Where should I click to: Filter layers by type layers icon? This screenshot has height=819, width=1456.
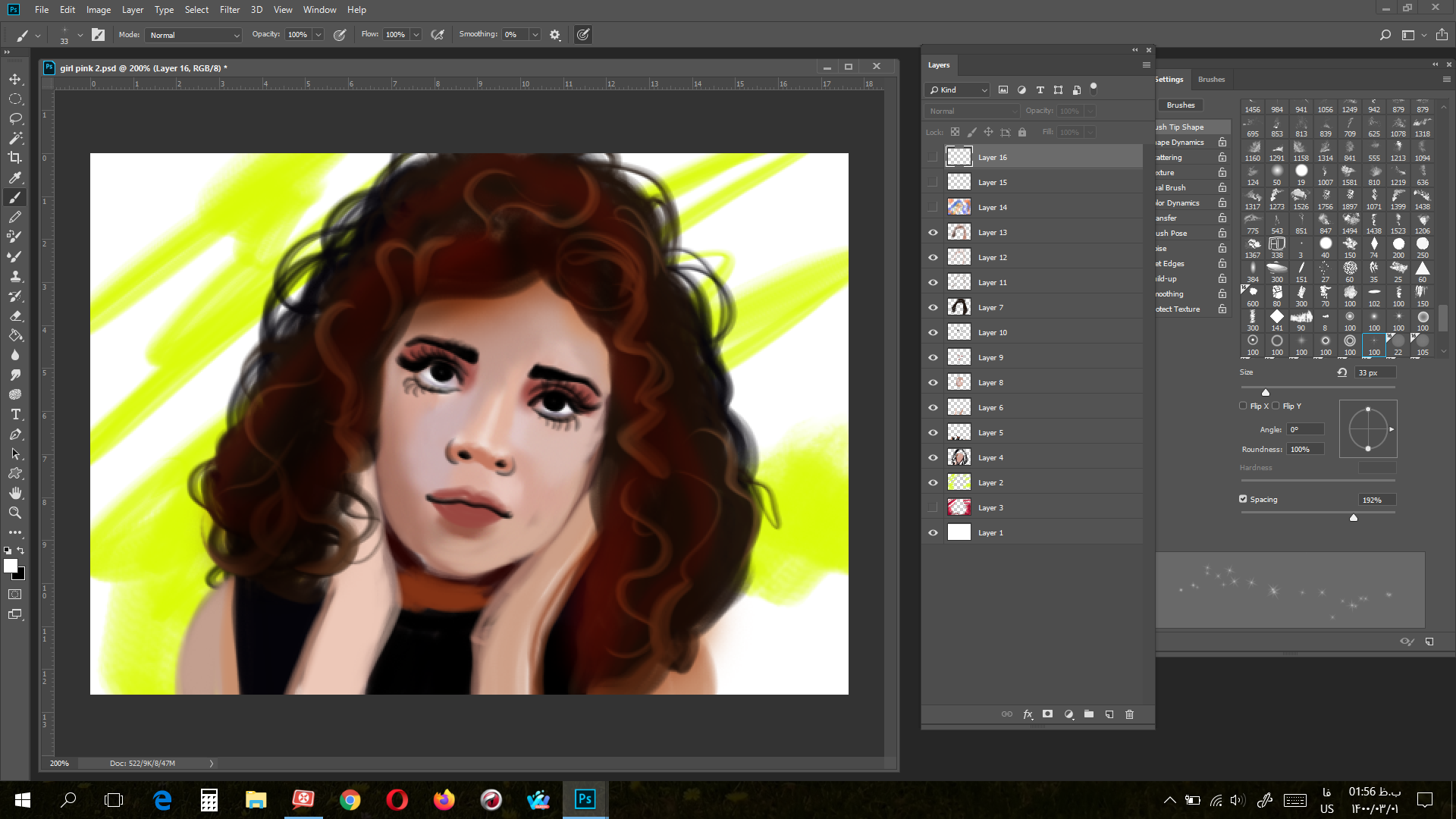tap(1040, 89)
